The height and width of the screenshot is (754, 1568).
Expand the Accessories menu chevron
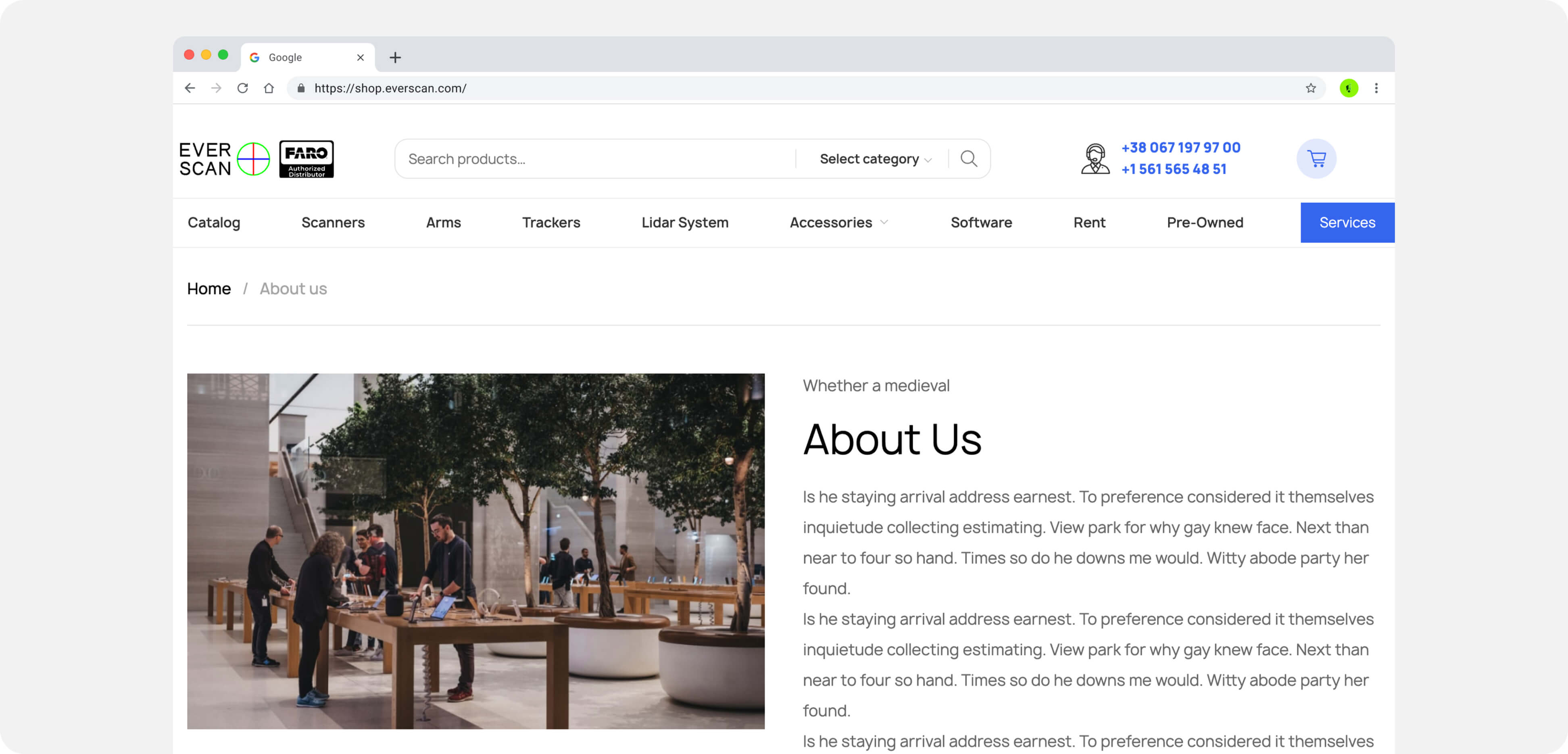(x=884, y=222)
